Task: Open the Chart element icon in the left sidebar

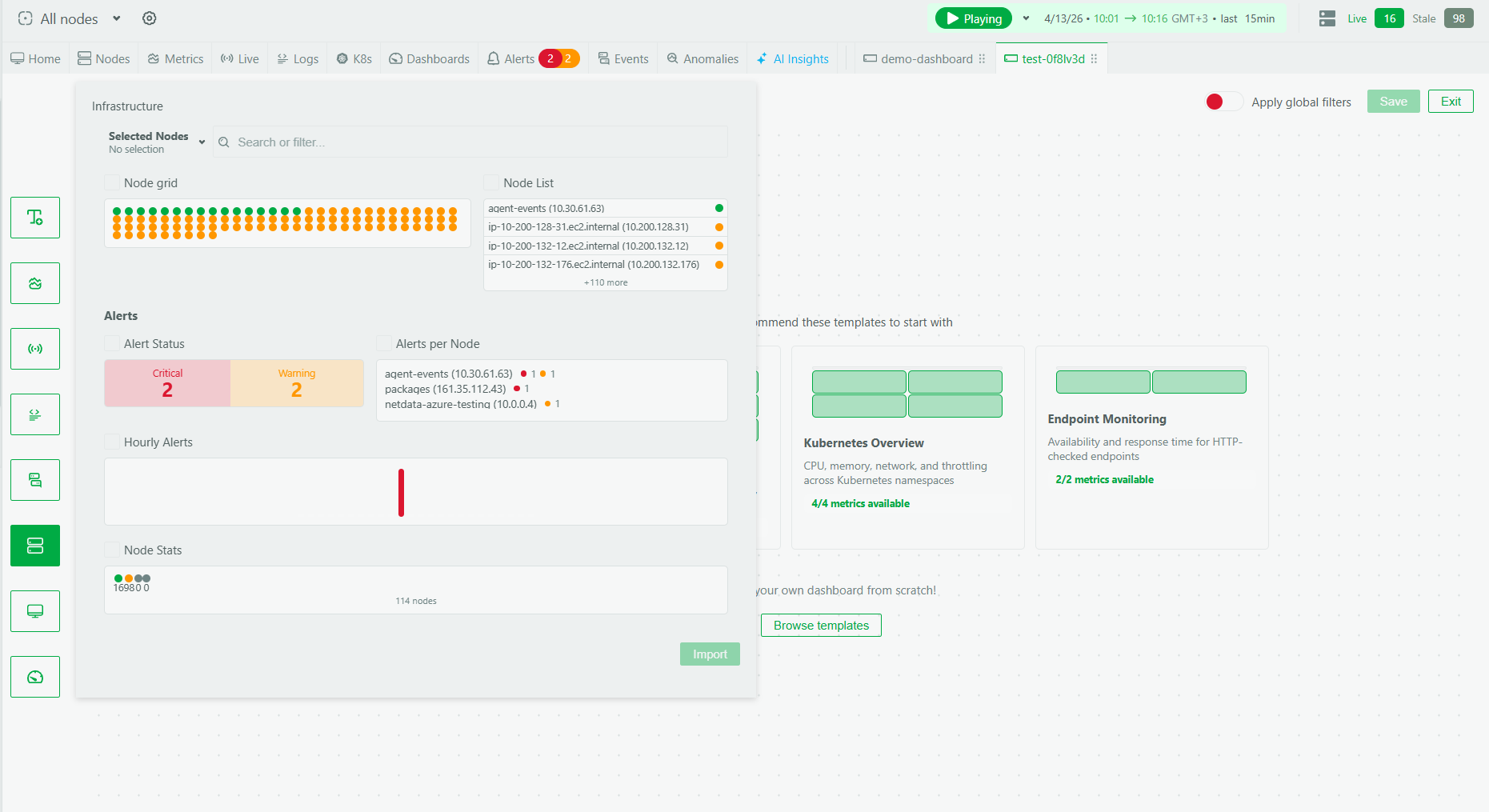Action: (x=35, y=282)
